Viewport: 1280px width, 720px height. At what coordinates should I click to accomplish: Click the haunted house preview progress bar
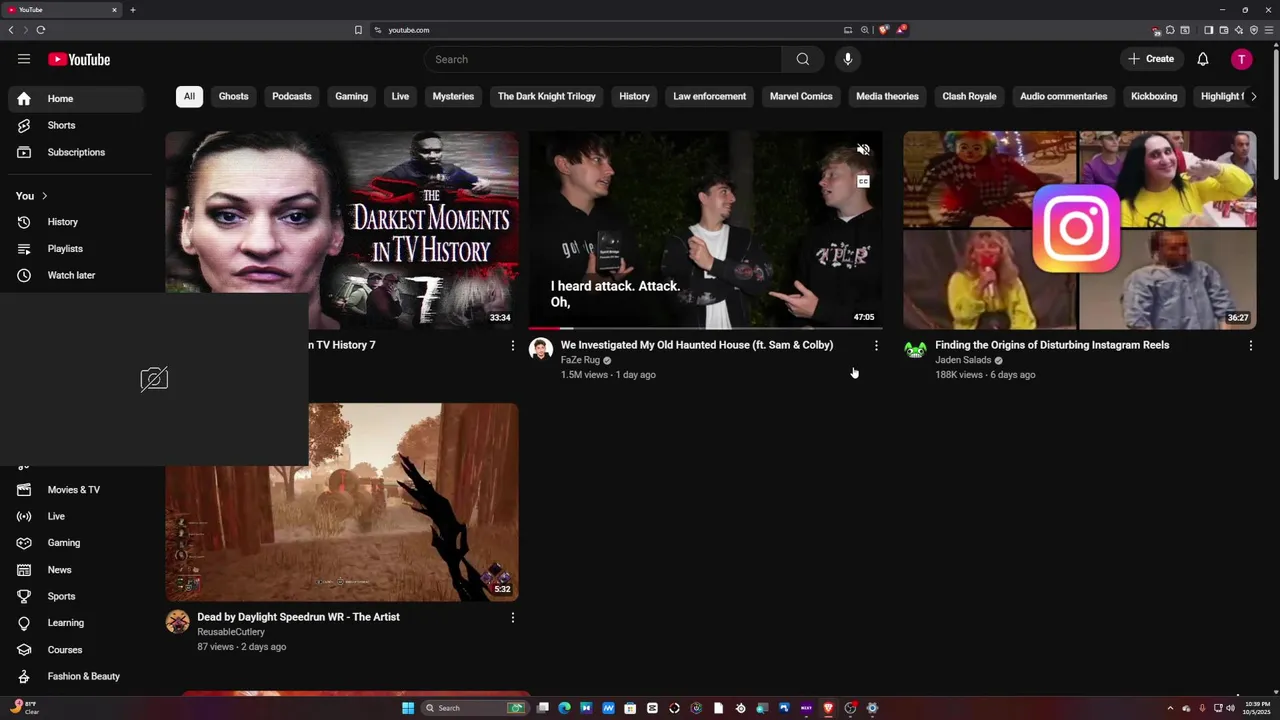coord(706,328)
